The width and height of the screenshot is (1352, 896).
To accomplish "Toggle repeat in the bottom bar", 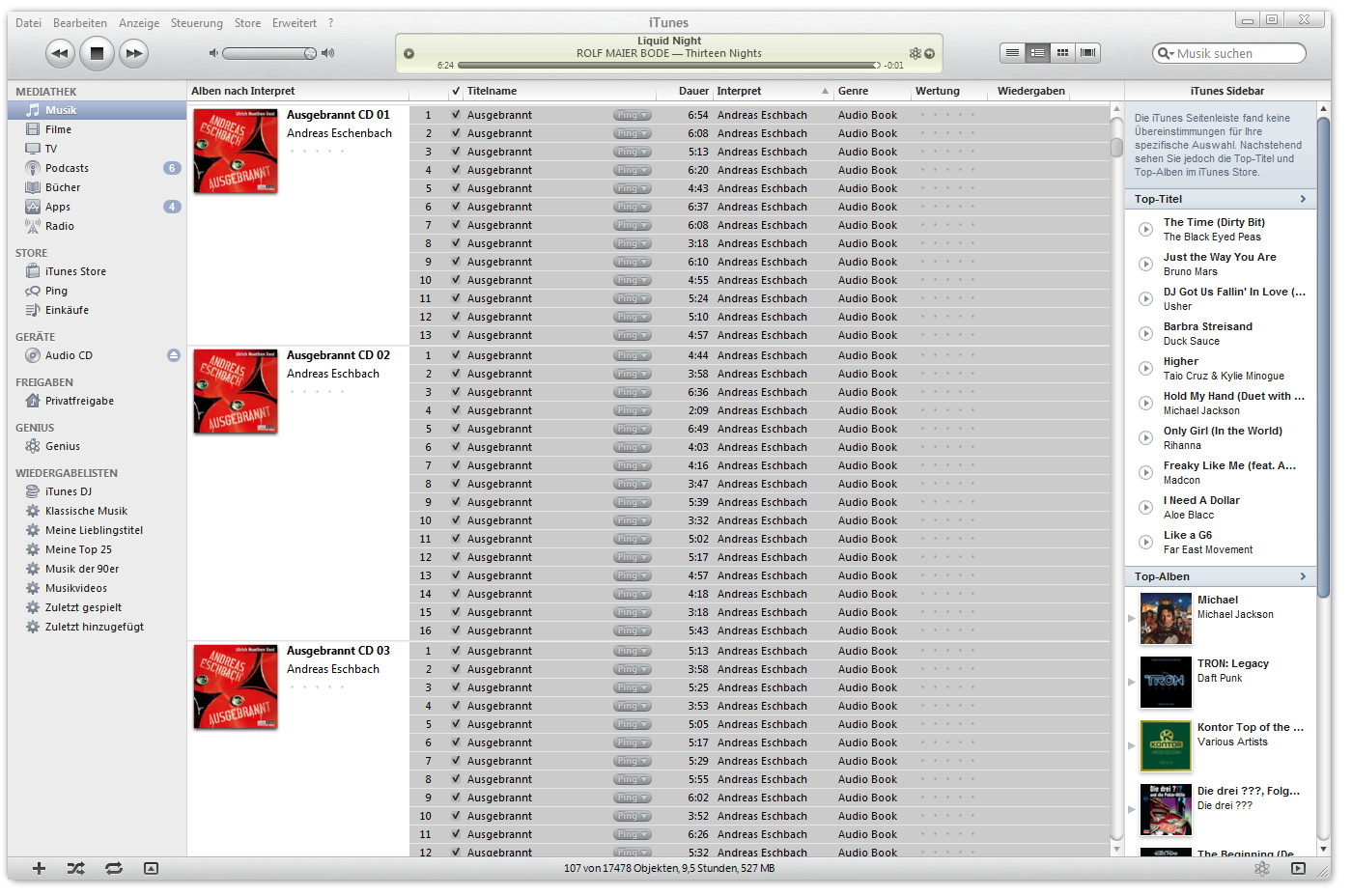I will tap(114, 868).
